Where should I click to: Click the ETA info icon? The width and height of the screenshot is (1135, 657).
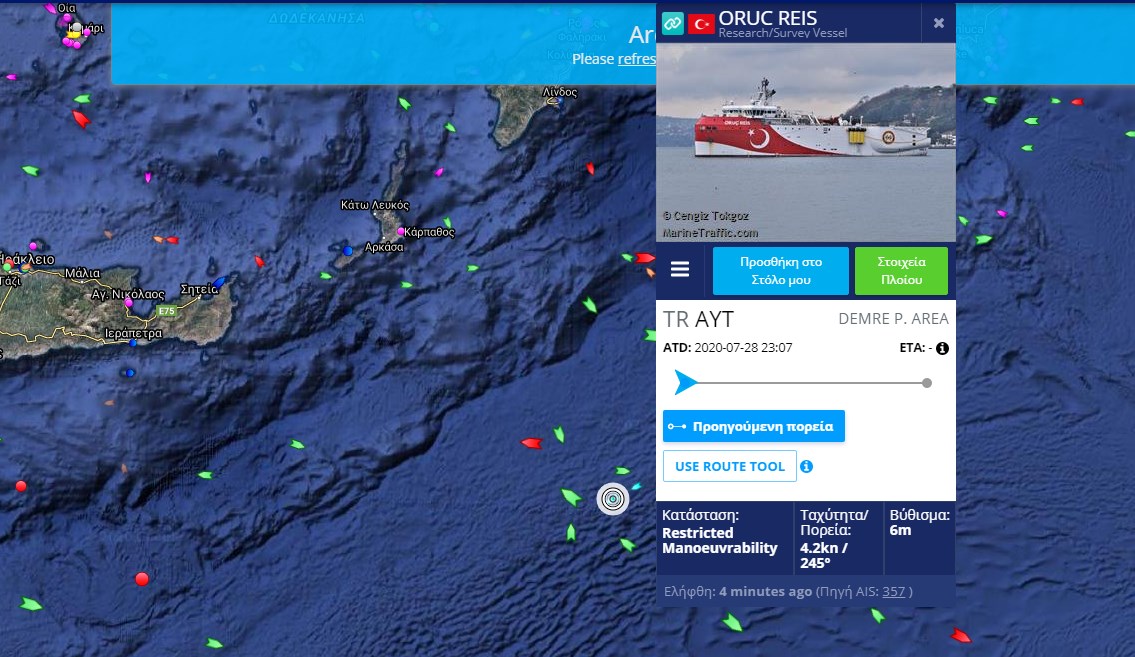tap(942, 348)
